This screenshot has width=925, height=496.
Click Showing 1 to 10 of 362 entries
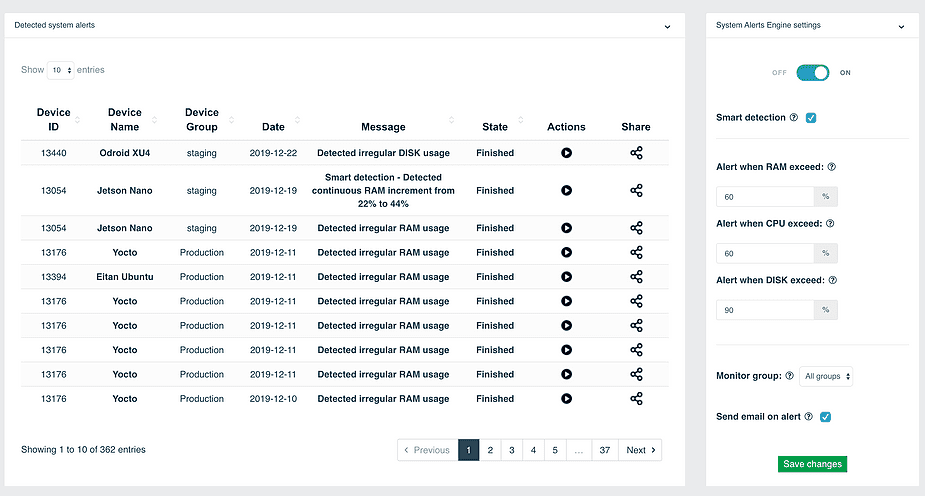pyautogui.click(x=83, y=449)
